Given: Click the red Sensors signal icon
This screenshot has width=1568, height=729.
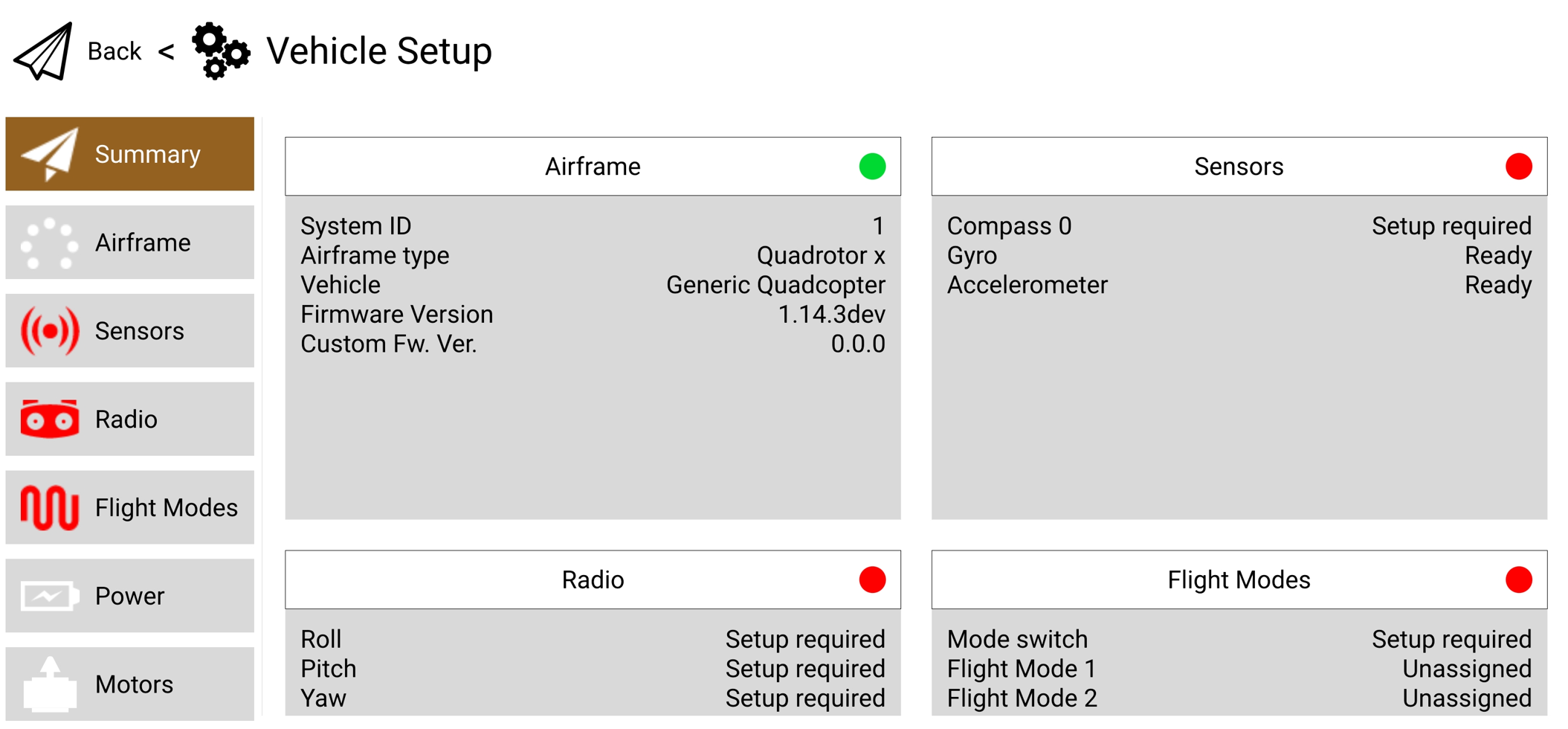Looking at the screenshot, I should pos(49,331).
